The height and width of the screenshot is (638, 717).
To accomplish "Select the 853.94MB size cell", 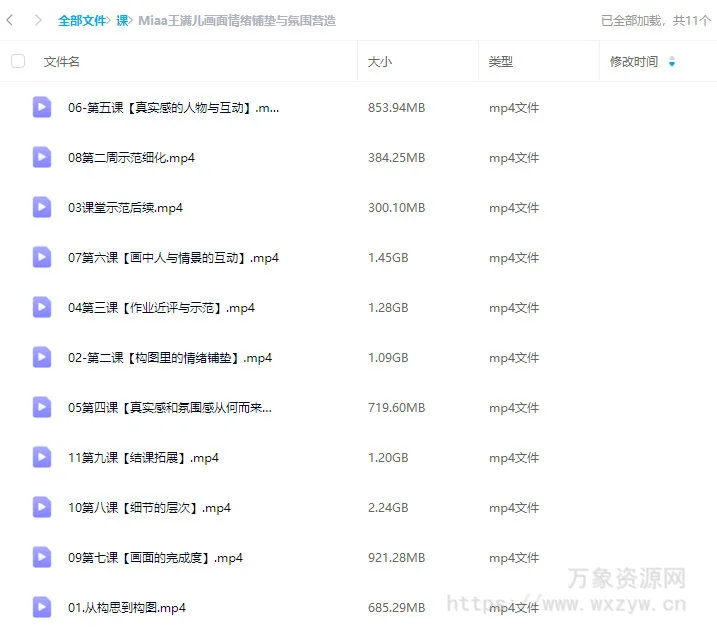I will pos(396,107).
